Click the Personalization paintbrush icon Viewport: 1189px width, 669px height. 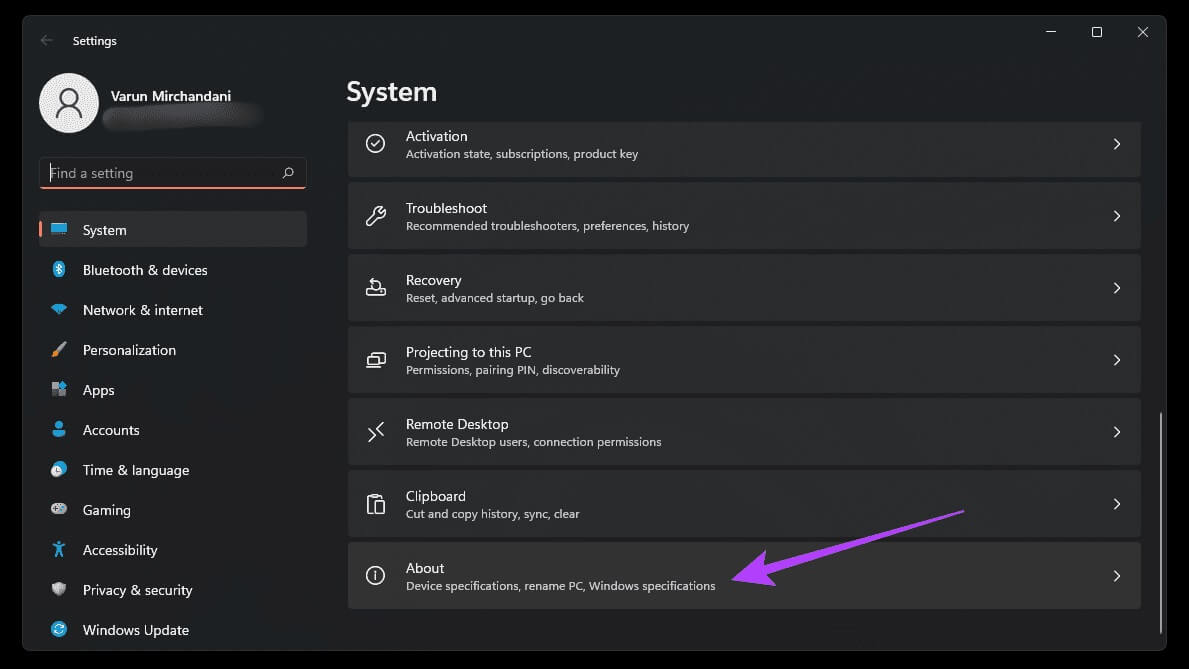coord(59,350)
